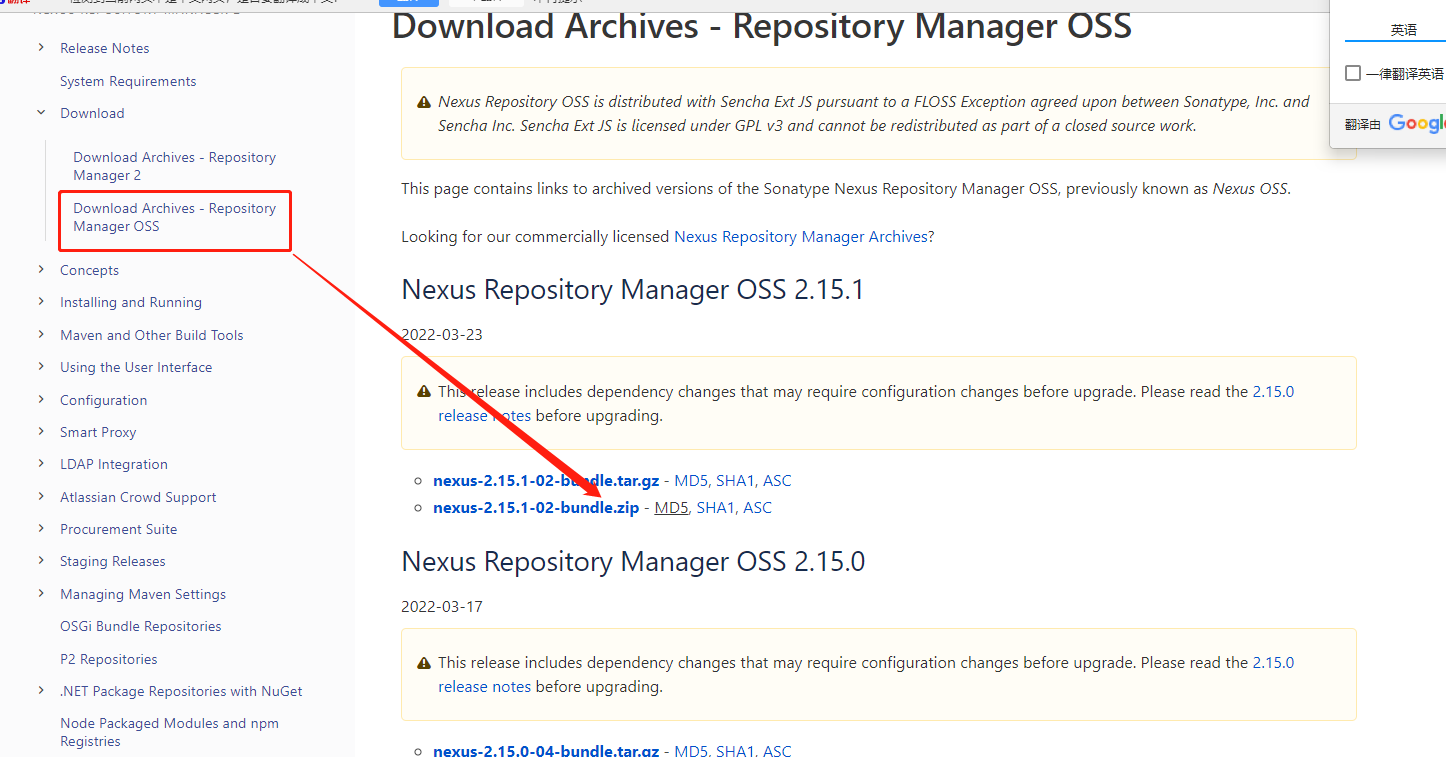Download nexus-2.15.1-02-bundle.zip
This screenshot has width=1446, height=757.
(x=536, y=508)
